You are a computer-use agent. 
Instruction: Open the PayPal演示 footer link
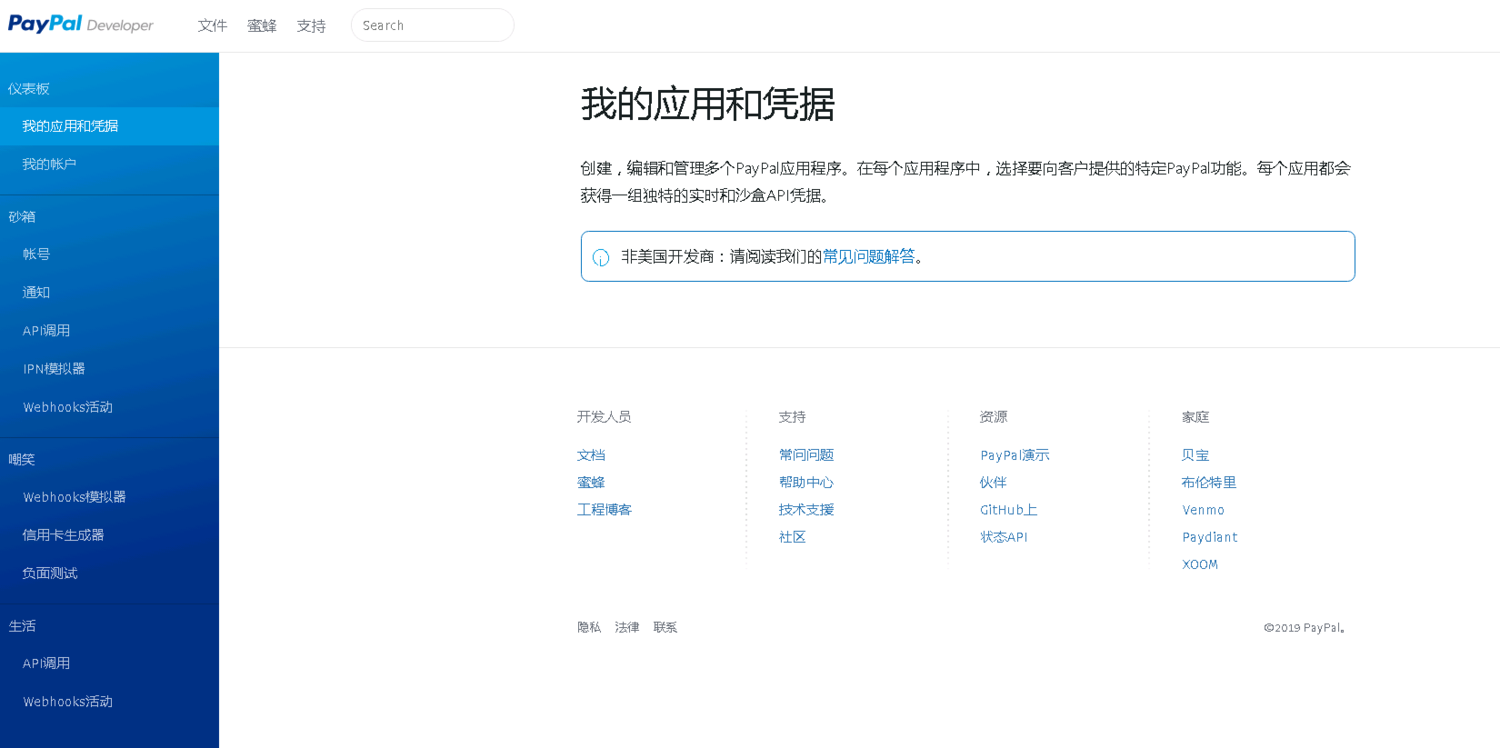pos(1015,455)
